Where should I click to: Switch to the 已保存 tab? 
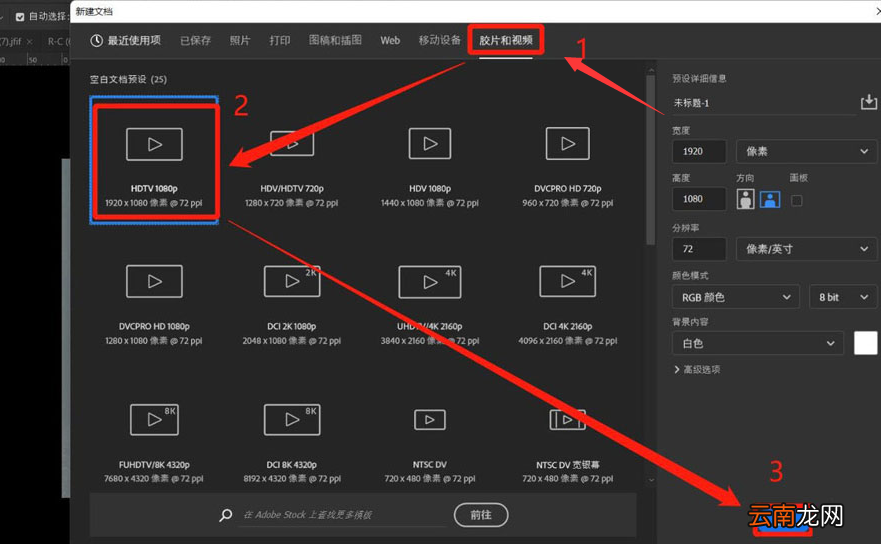tap(196, 40)
